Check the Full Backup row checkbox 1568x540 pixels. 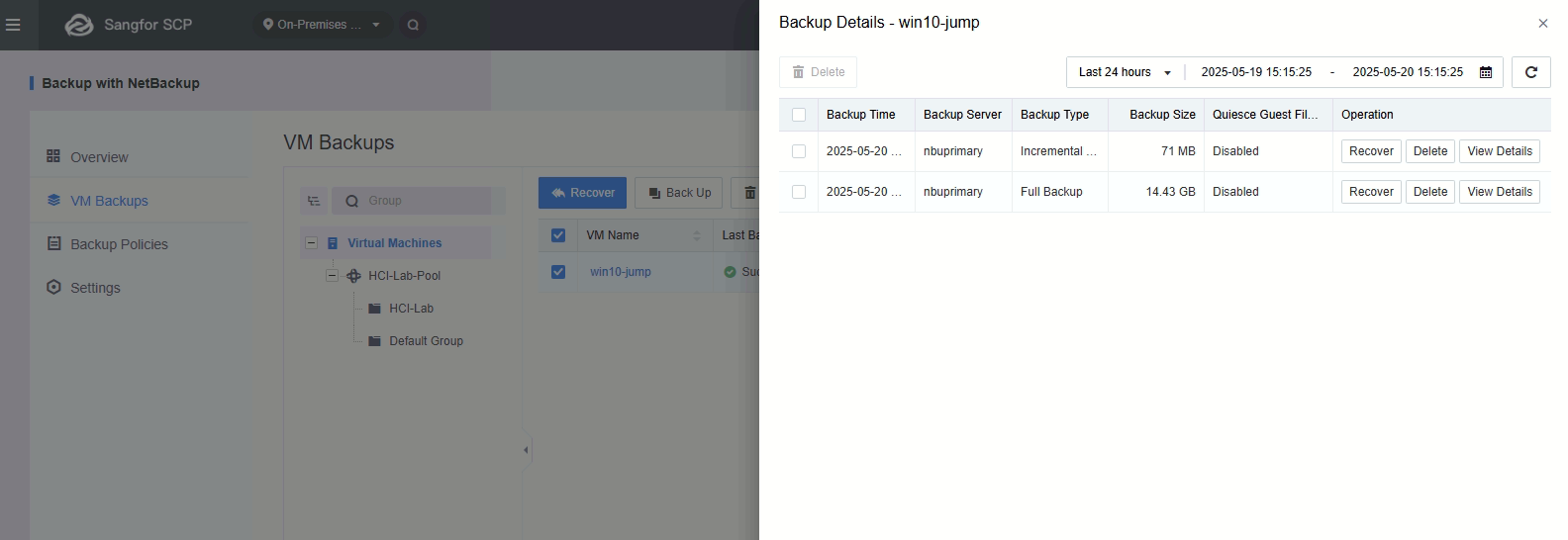click(x=799, y=192)
